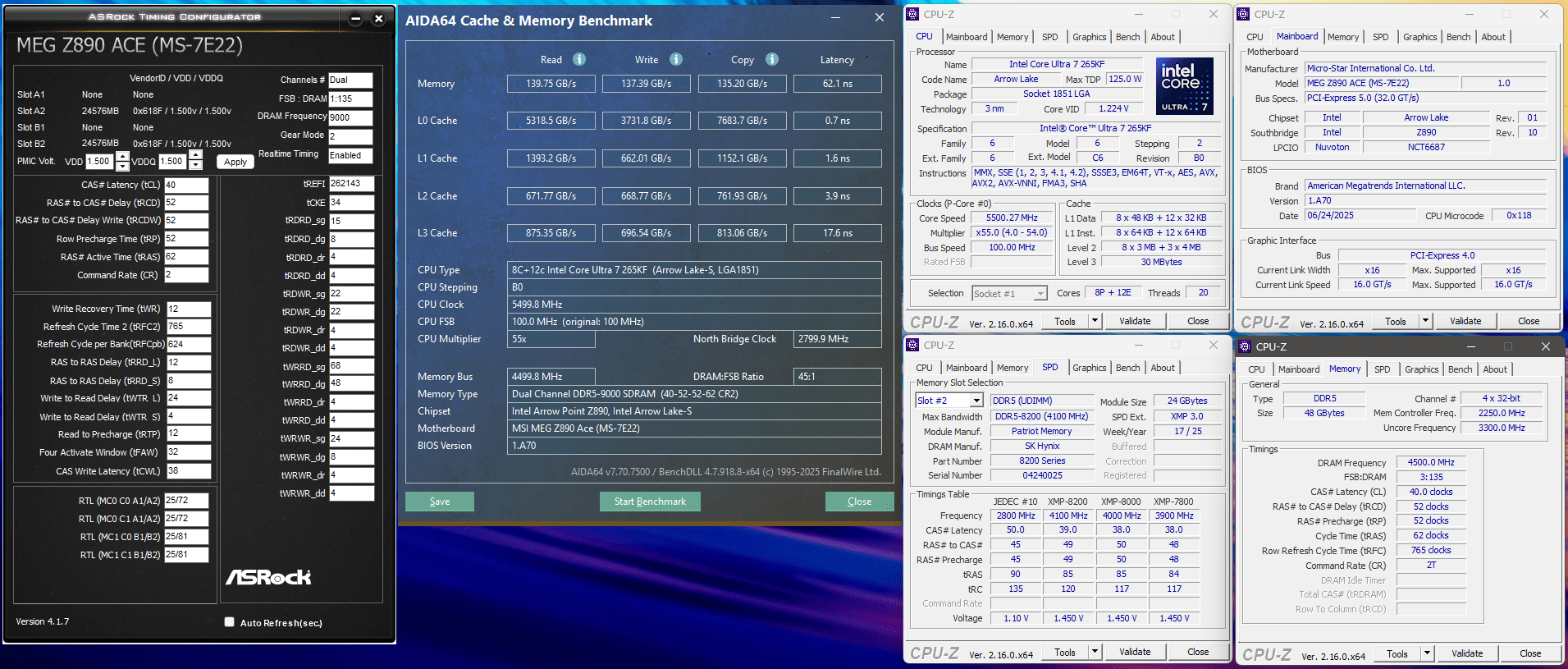Click the CPU-Z title icon in the CPU tab window
Viewport: 1568px width, 669px height.
[x=913, y=14]
